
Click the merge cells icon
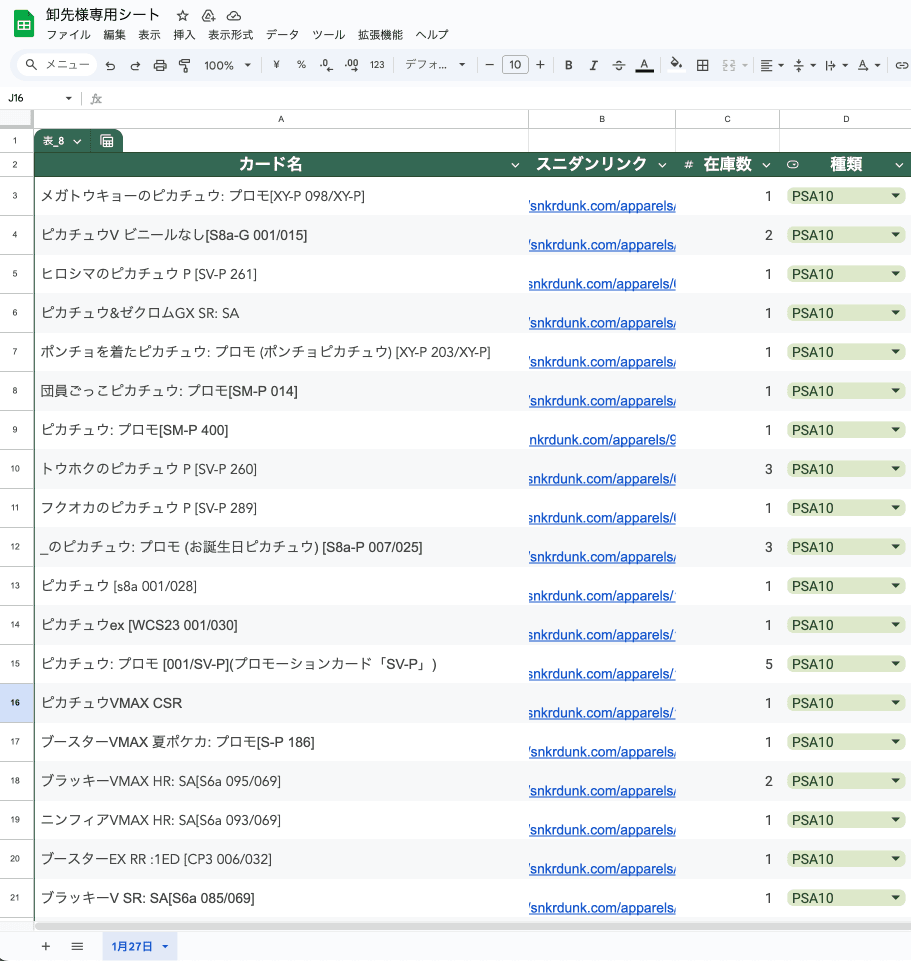pos(728,65)
